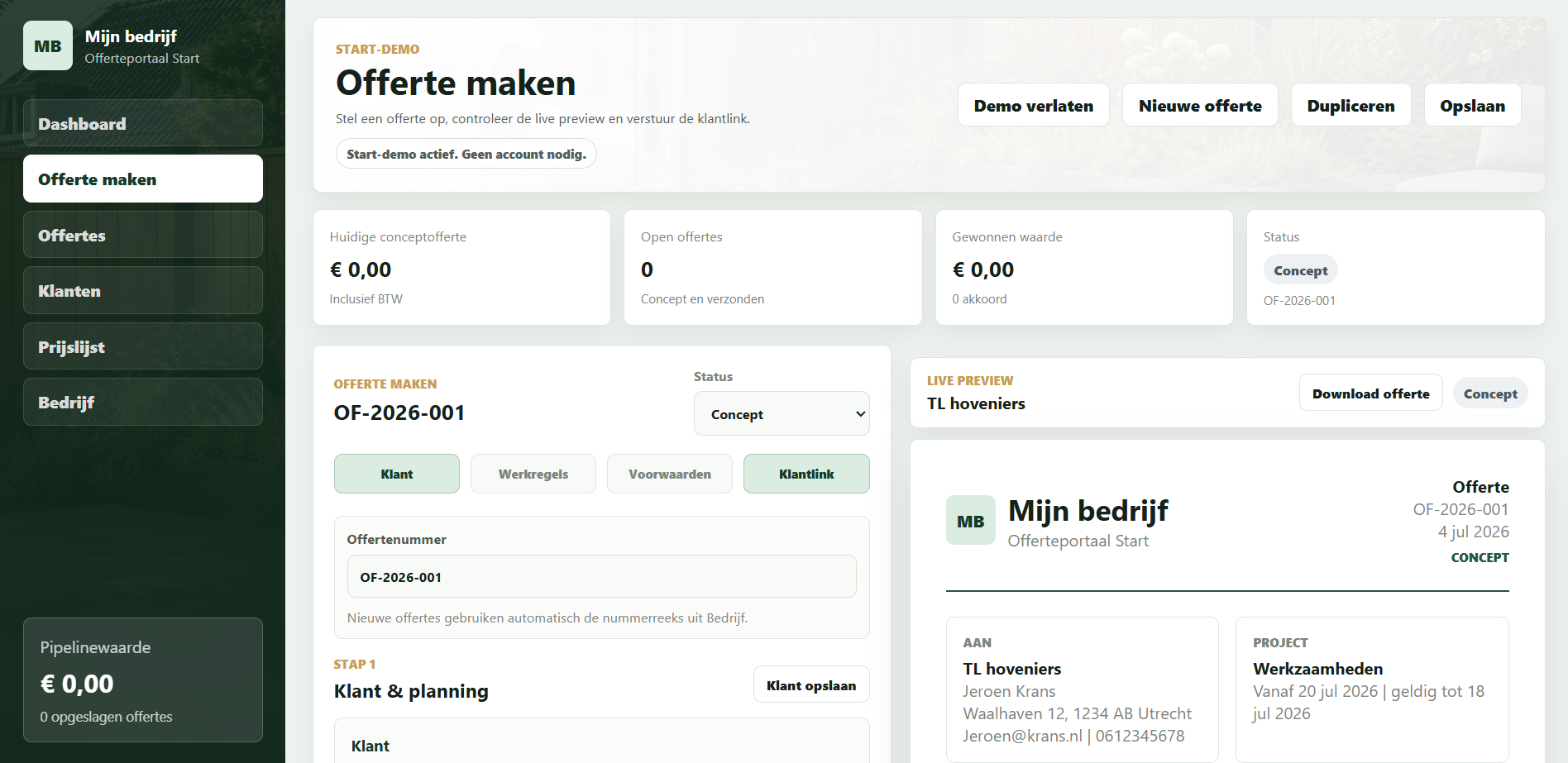Click the Offertenummer input field
Image resolution: width=1568 pixels, height=763 pixels.
(602, 576)
